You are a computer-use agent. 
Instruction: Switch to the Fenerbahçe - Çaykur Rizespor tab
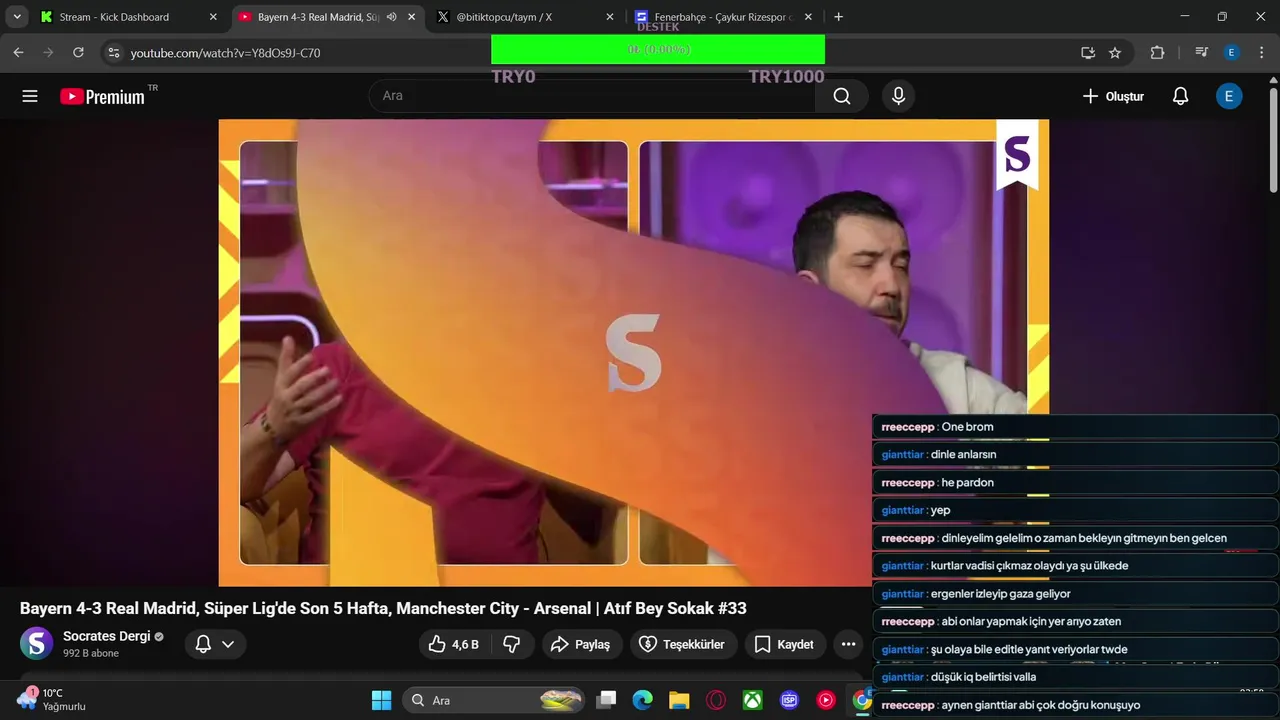pos(723,17)
